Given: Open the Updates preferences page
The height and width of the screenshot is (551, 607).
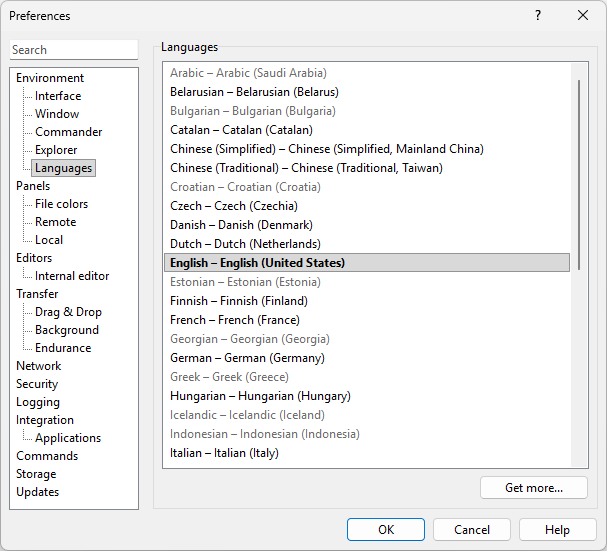Looking at the screenshot, I should tap(37, 492).
